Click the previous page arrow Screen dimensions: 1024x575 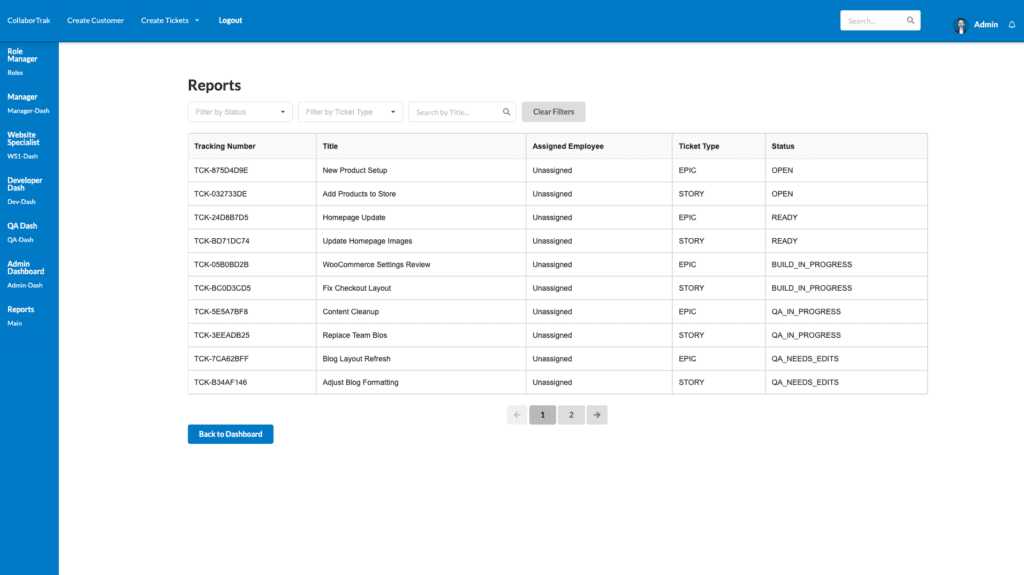click(517, 414)
